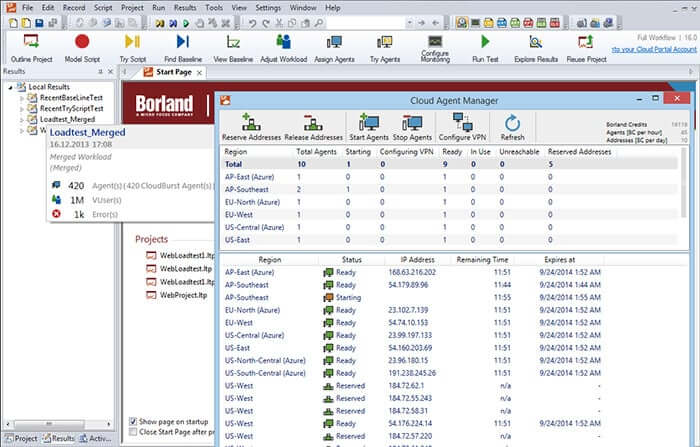
Task: Click the Try Script icon
Action: 133,42
